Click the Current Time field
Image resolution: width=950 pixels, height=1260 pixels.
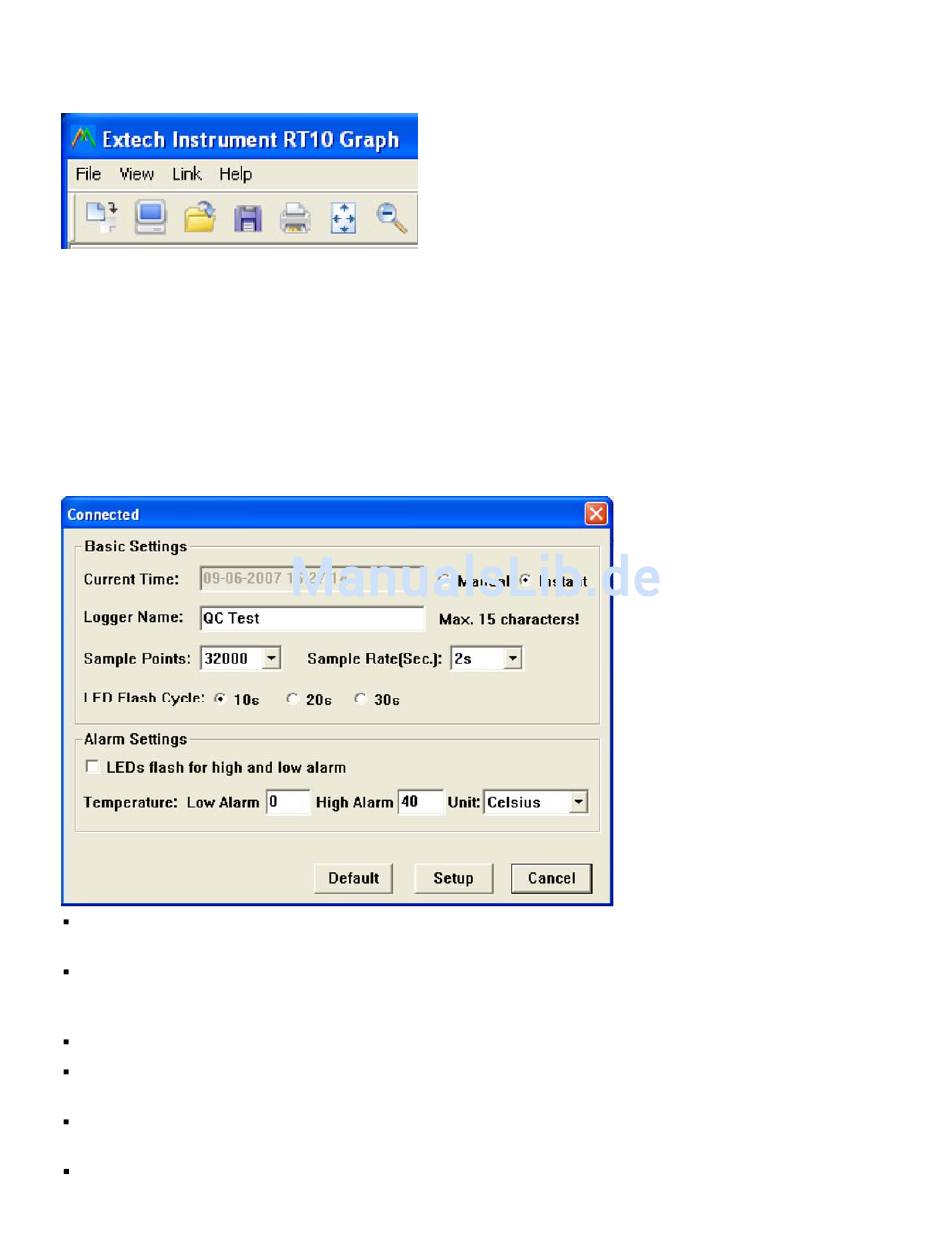click(x=313, y=579)
